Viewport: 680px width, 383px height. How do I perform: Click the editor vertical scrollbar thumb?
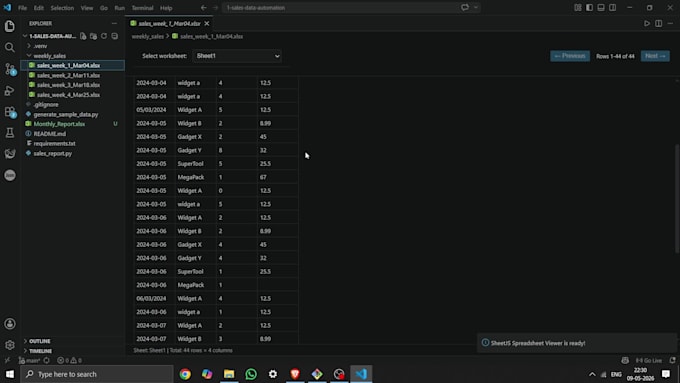(x=677, y=198)
